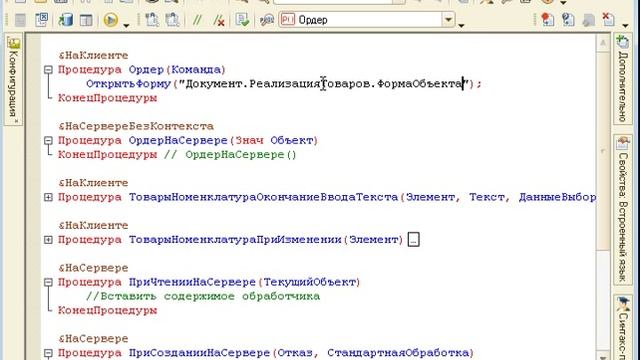
Task: Click the grey document icon at toolbar start
Action: [x=20, y=20]
